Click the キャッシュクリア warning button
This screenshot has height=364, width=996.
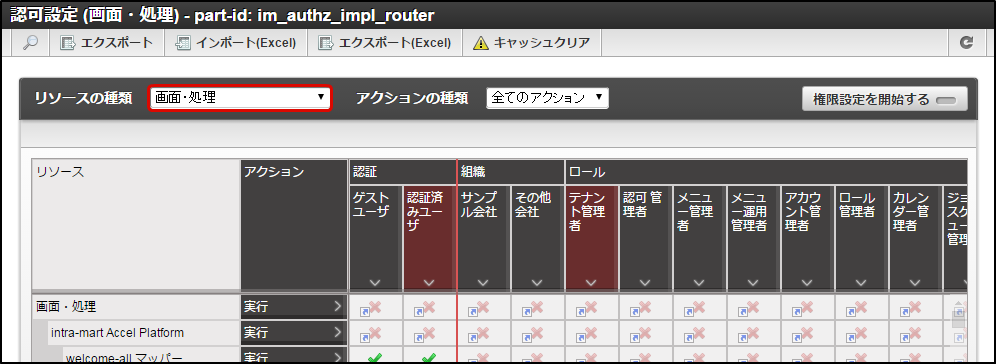(x=532, y=43)
